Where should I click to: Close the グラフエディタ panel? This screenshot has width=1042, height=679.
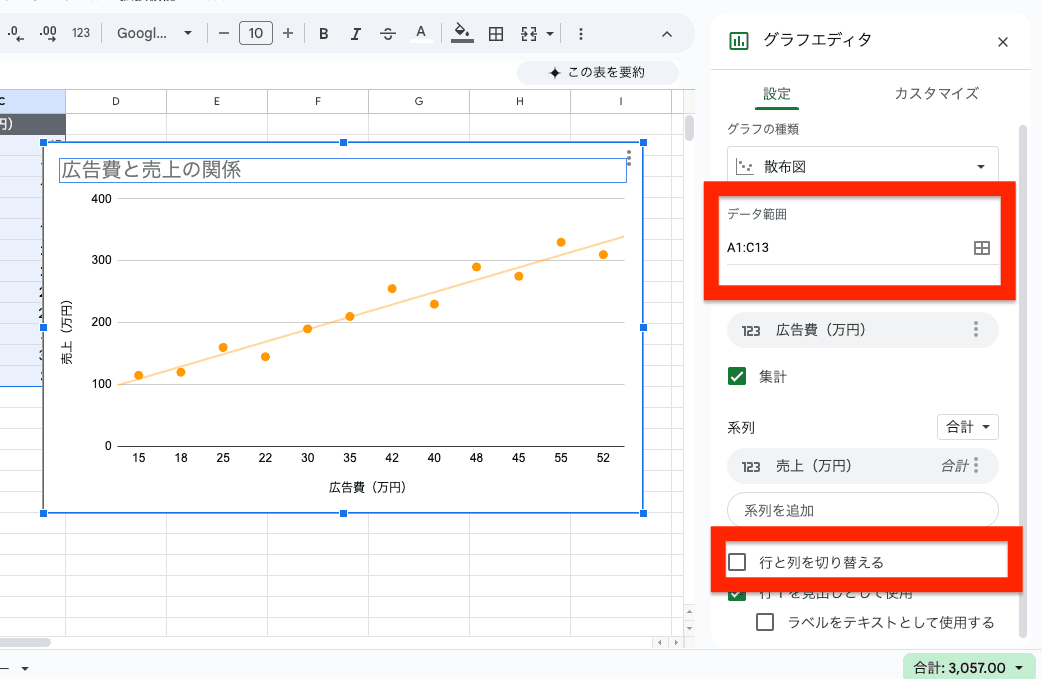click(1003, 42)
